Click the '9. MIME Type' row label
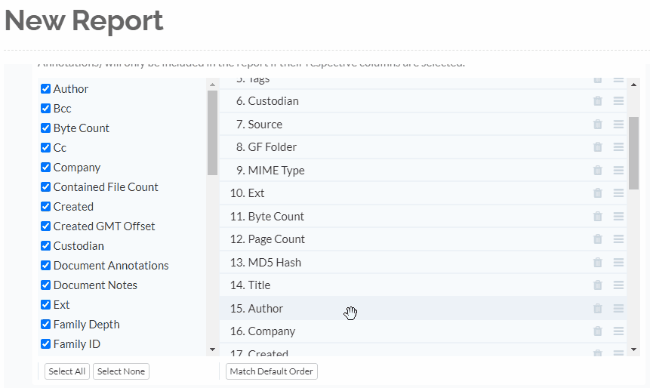Image resolution: width=650 pixels, height=388 pixels. [270, 170]
